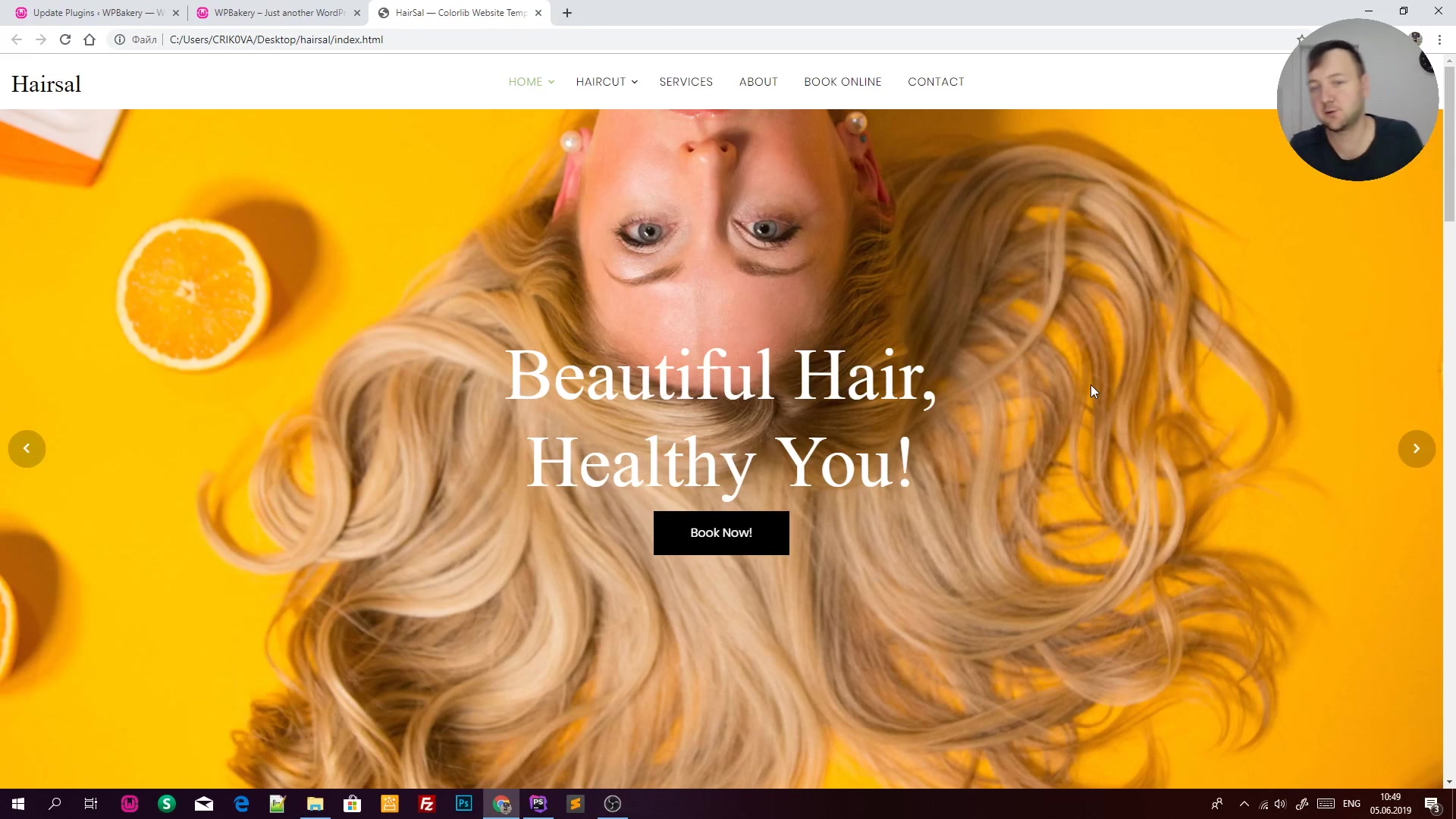
Task: Show site information icon in address bar
Action: coord(120,39)
